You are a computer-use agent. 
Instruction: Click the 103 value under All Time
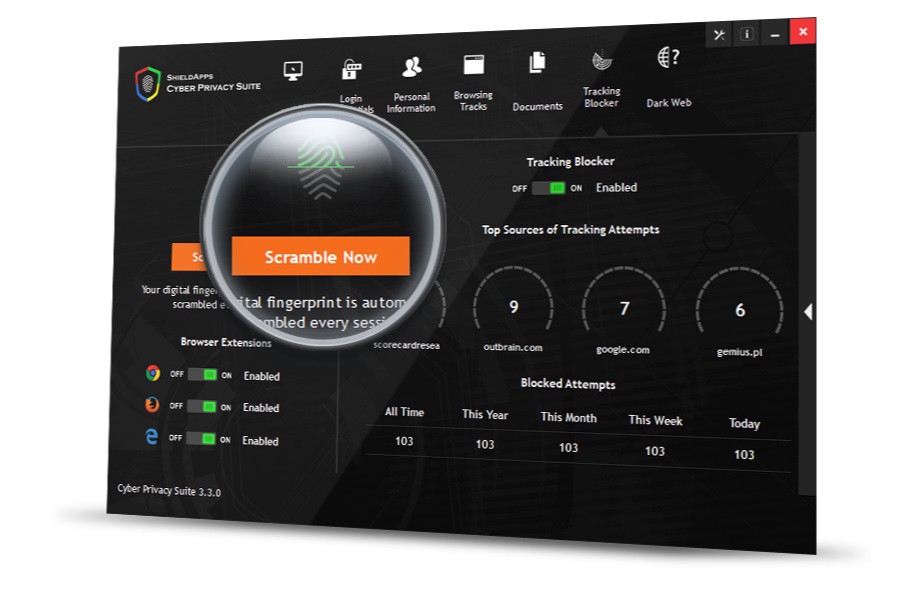[x=404, y=441]
